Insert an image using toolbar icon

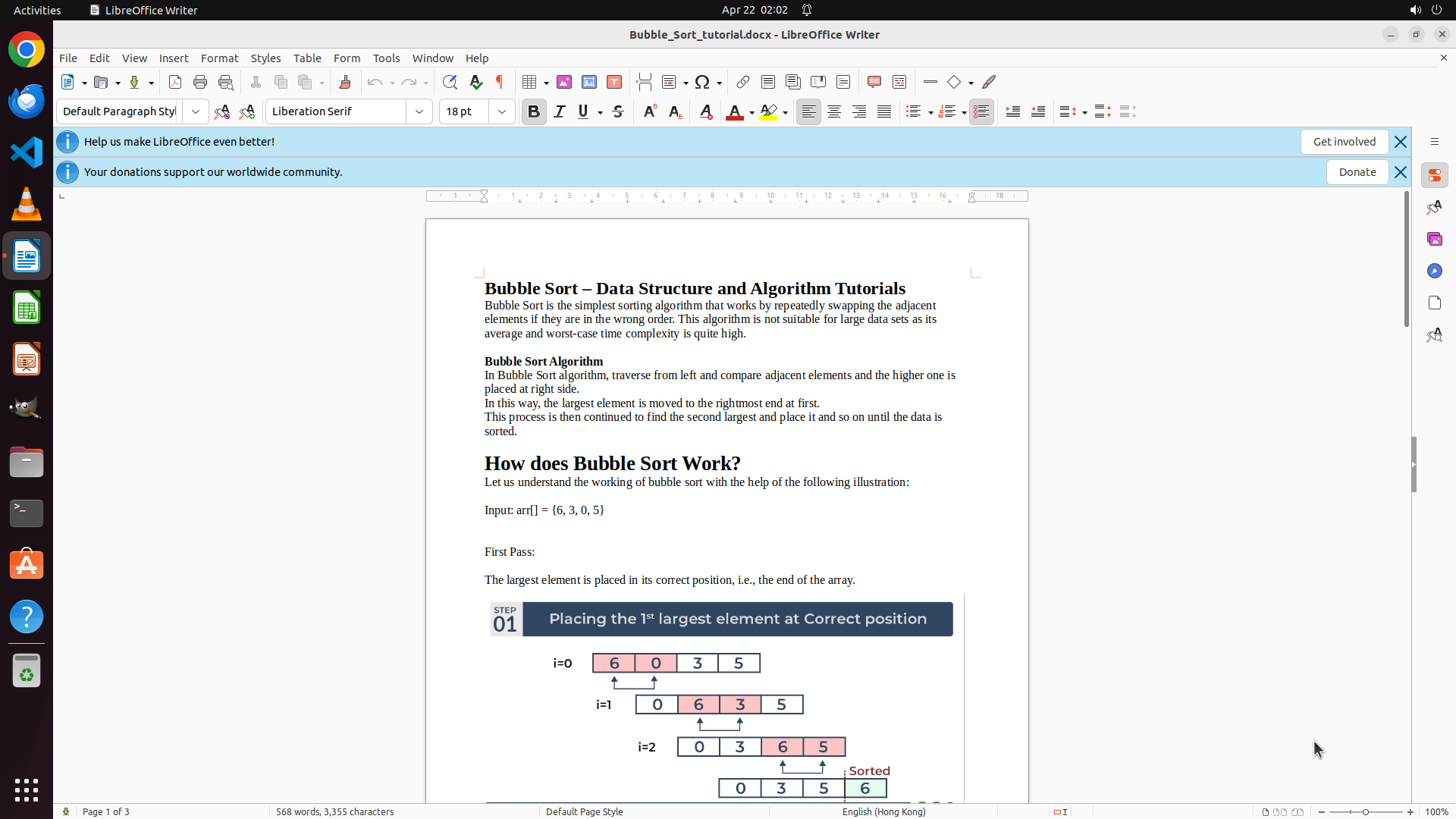tap(564, 82)
